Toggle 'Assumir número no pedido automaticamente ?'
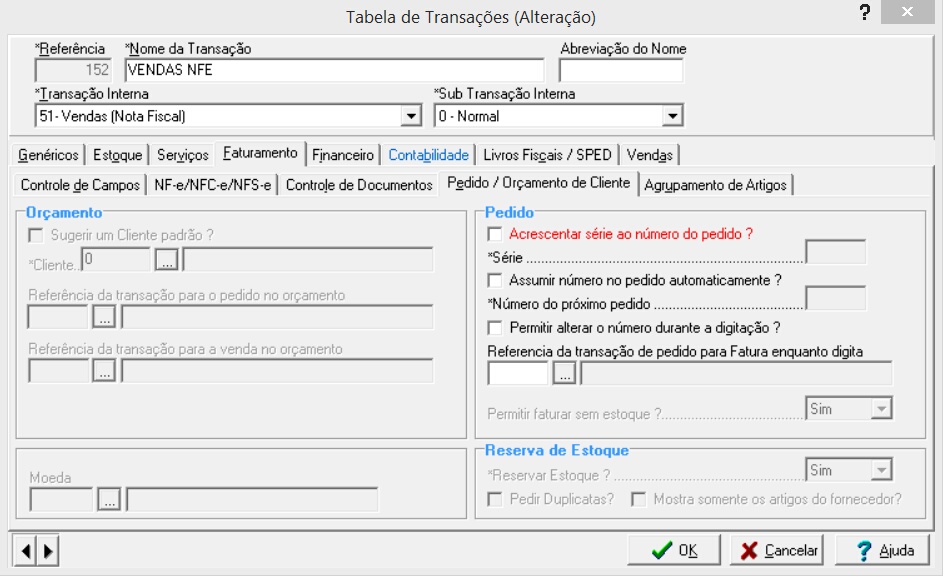 coord(495,280)
